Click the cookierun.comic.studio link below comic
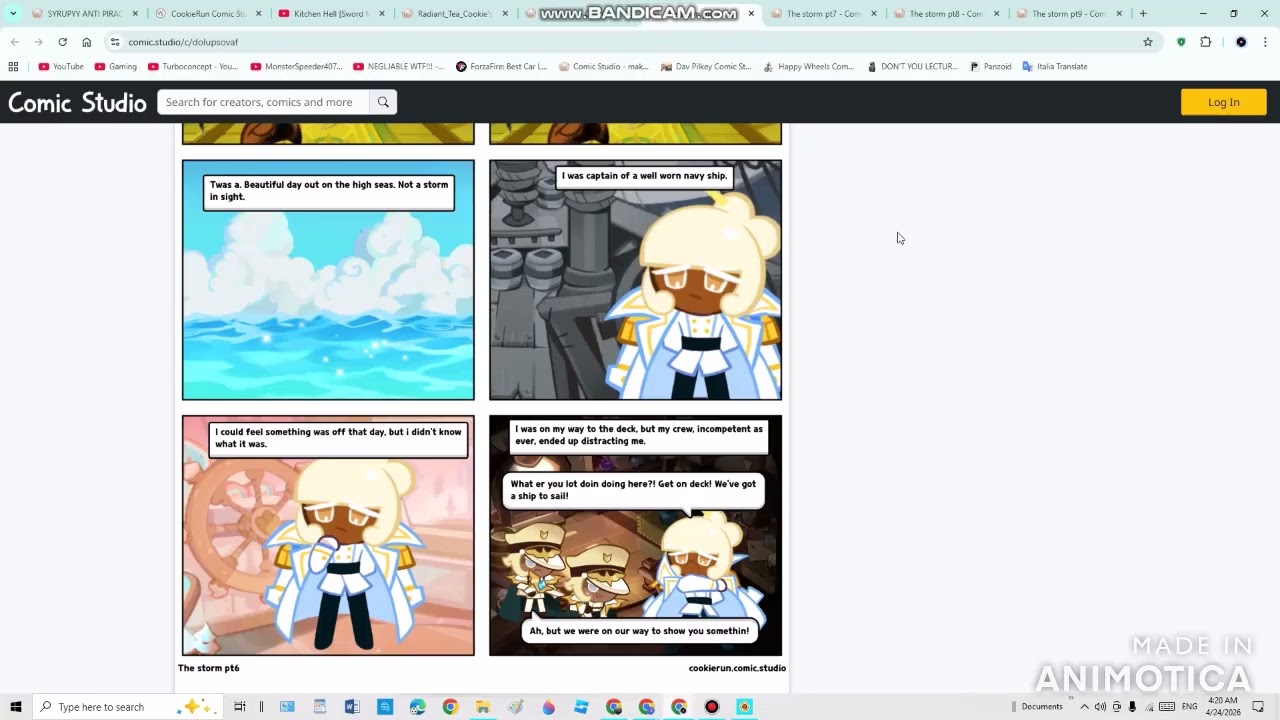The width and height of the screenshot is (1280, 720). [737, 668]
